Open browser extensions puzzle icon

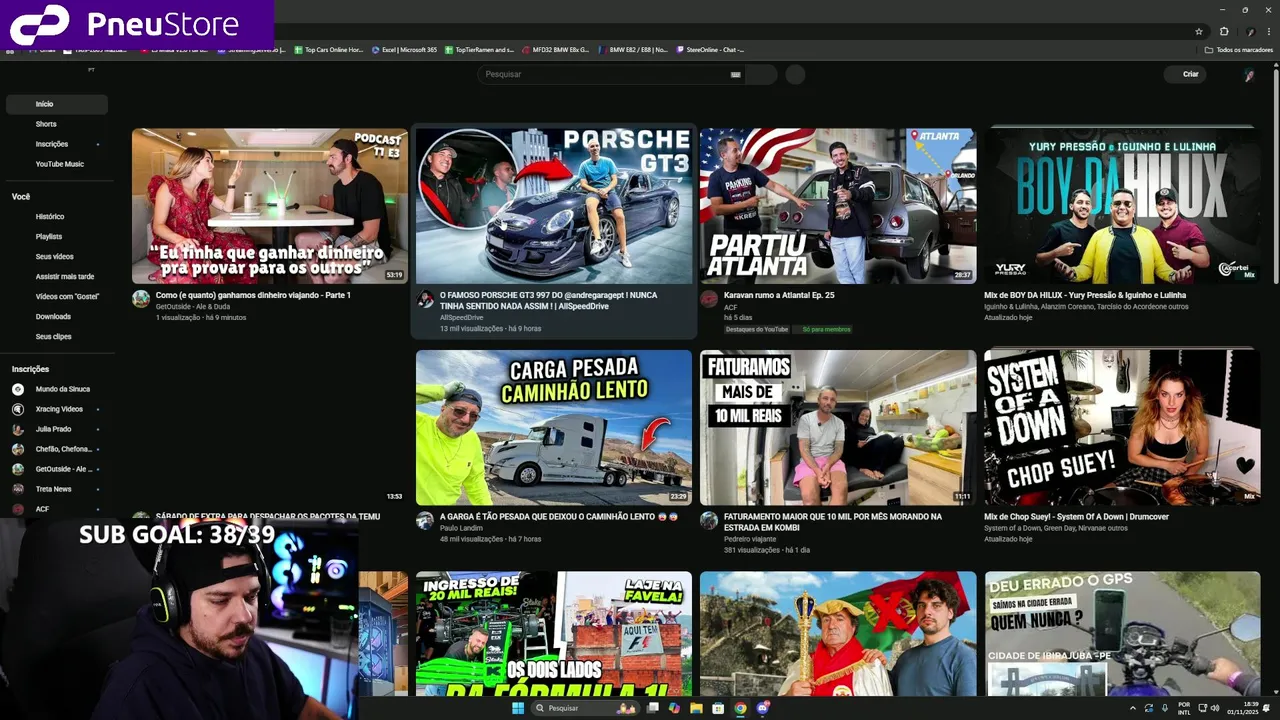(1224, 31)
